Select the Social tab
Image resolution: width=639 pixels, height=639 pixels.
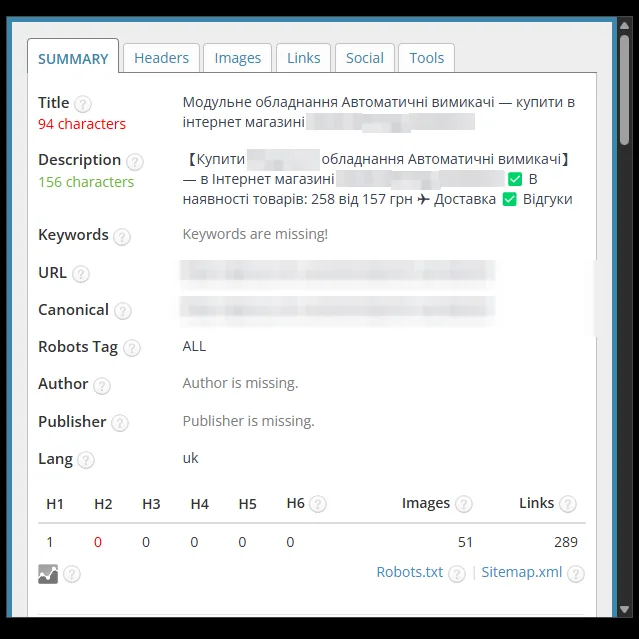point(365,58)
